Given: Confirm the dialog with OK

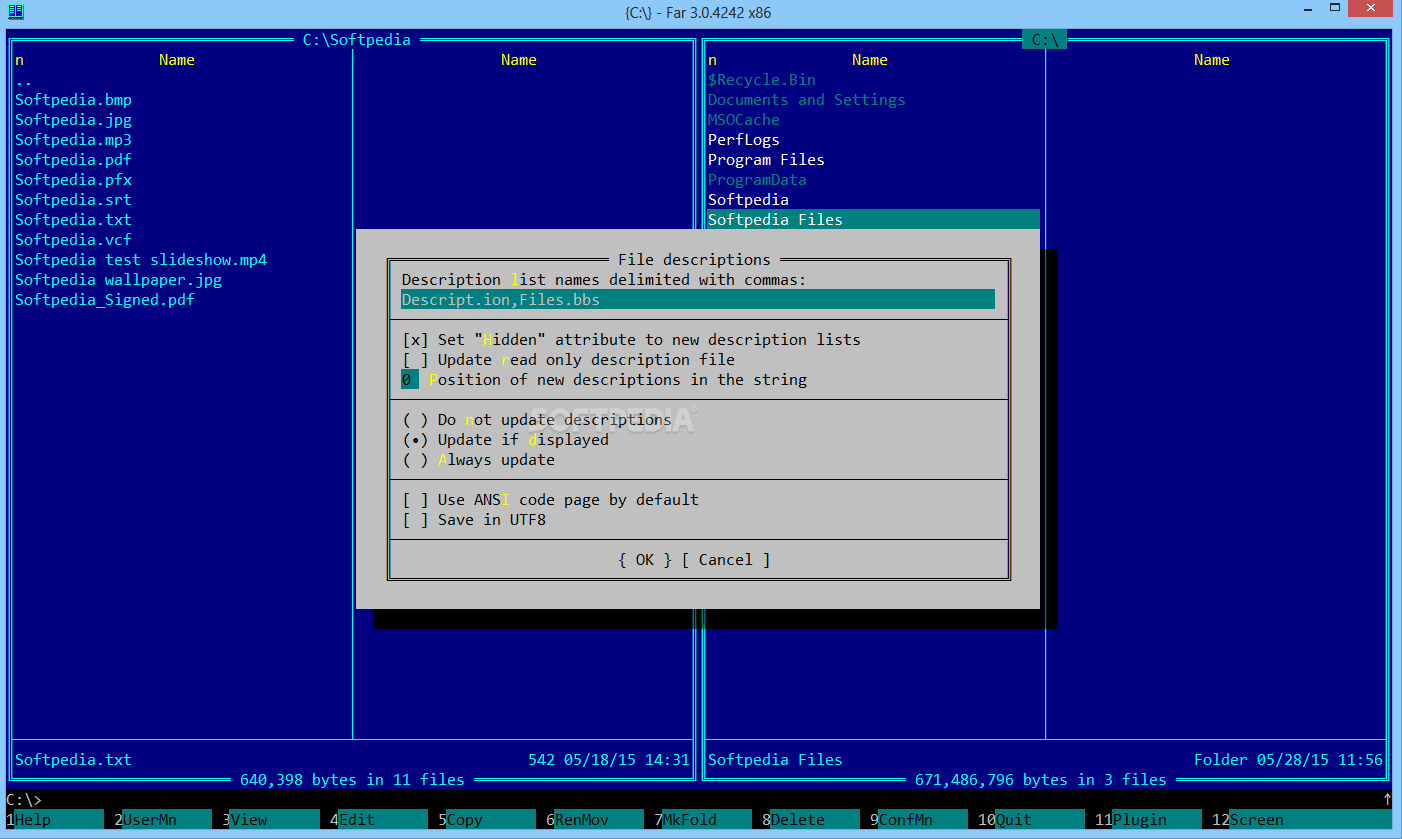Looking at the screenshot, I should pos(645,560).
